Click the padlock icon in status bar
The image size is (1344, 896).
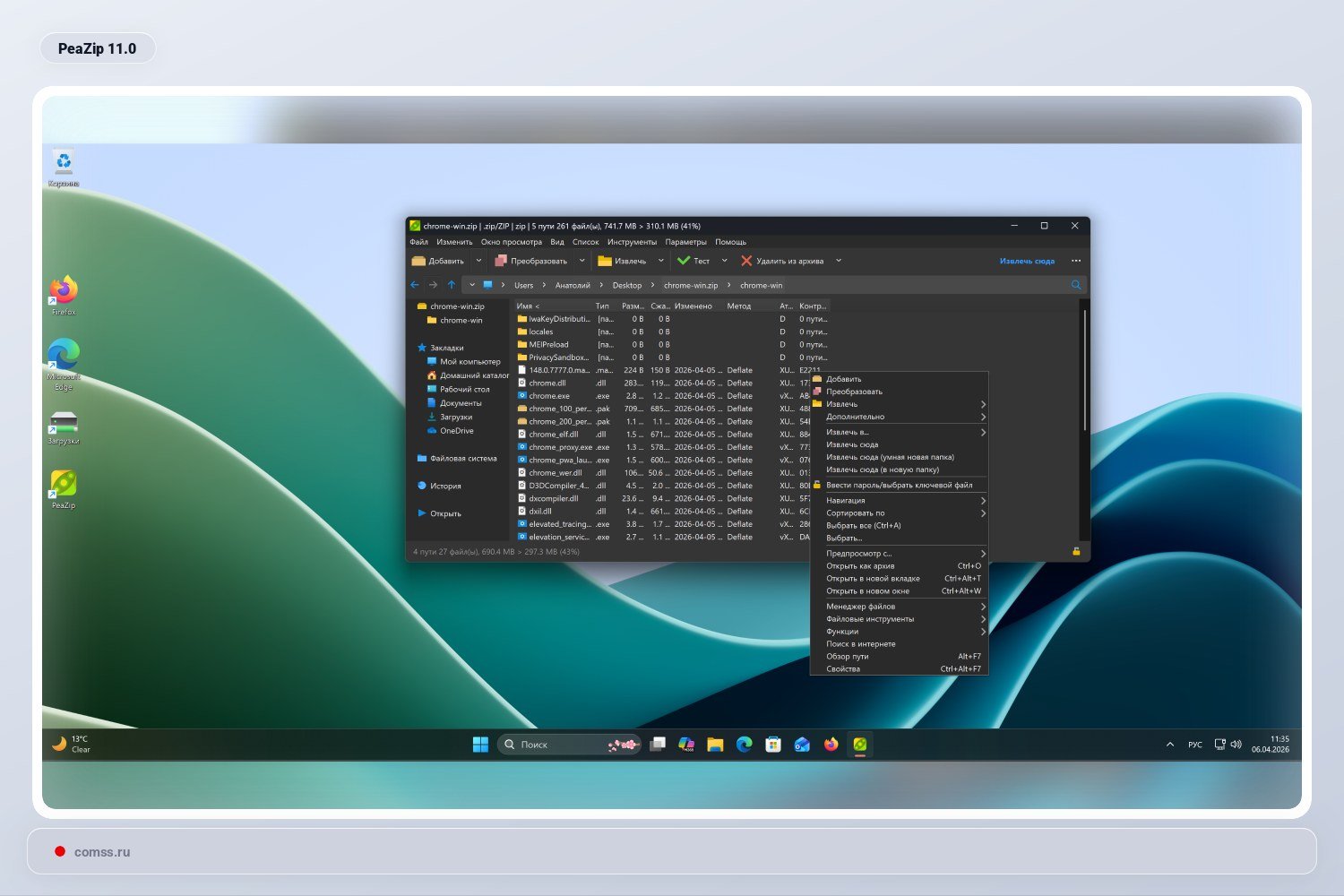click(x=1076, y=552)
